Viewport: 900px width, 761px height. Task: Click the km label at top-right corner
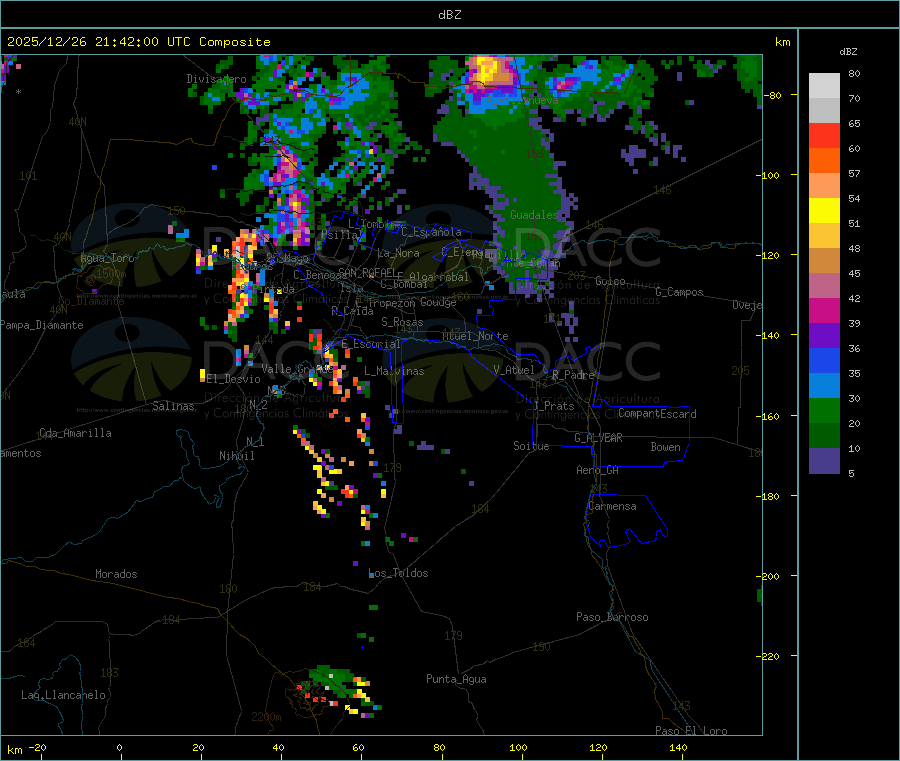pyautogui.click(x=782, y=42)
